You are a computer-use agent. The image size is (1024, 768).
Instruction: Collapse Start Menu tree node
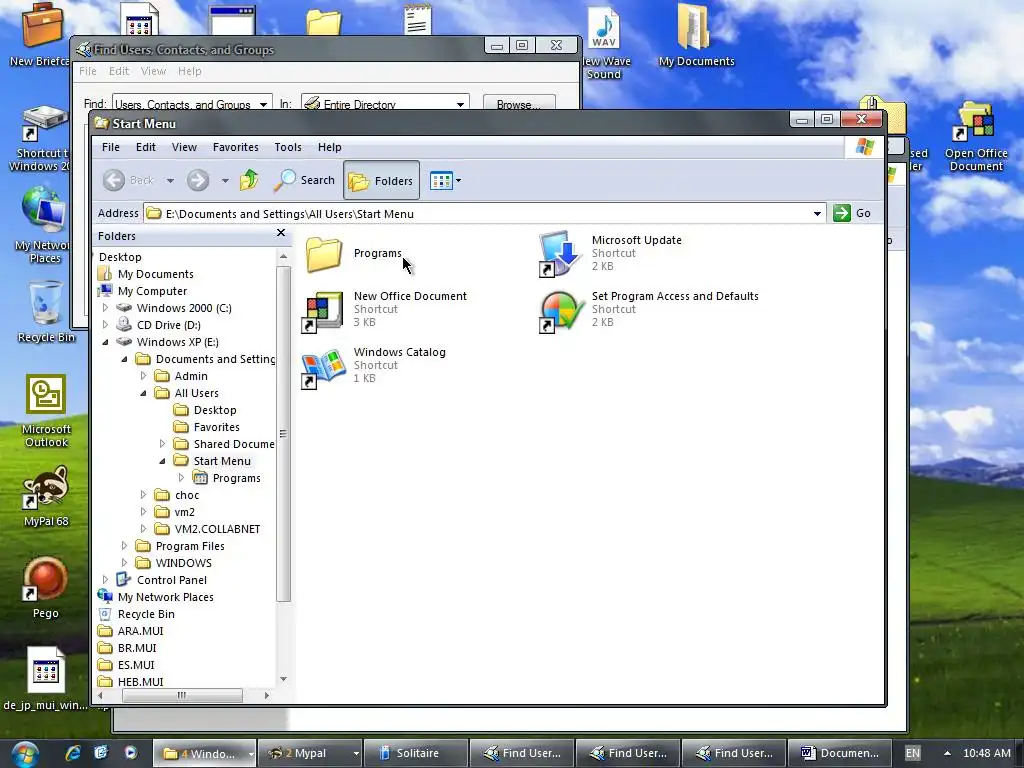(x=163, y=460)
